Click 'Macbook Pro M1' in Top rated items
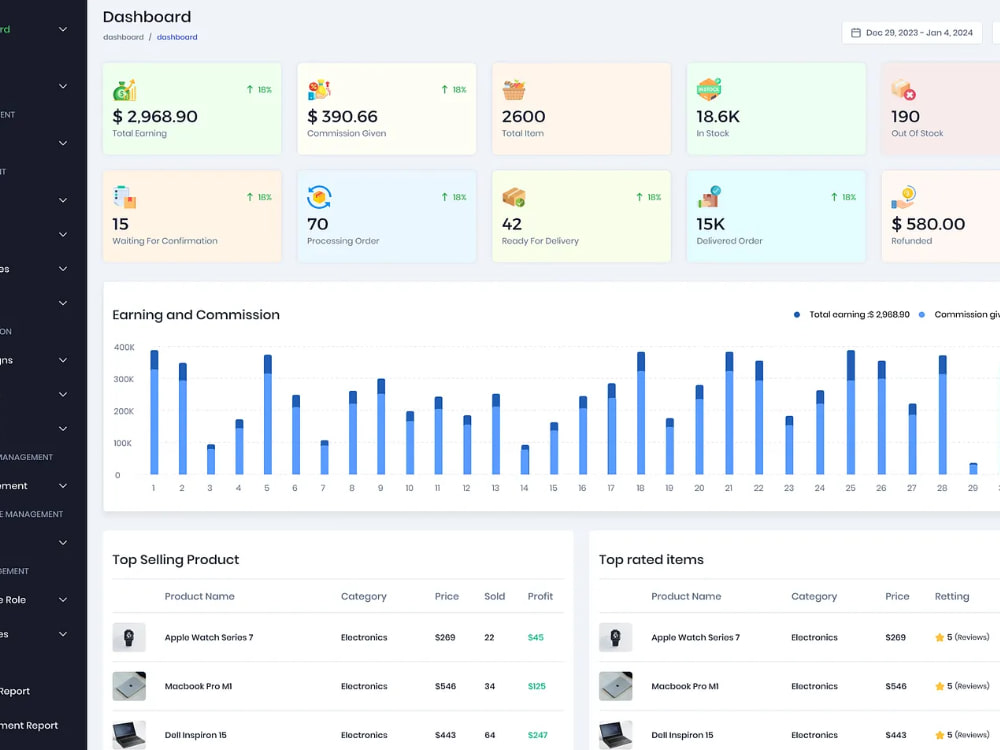 click(684, 686)
